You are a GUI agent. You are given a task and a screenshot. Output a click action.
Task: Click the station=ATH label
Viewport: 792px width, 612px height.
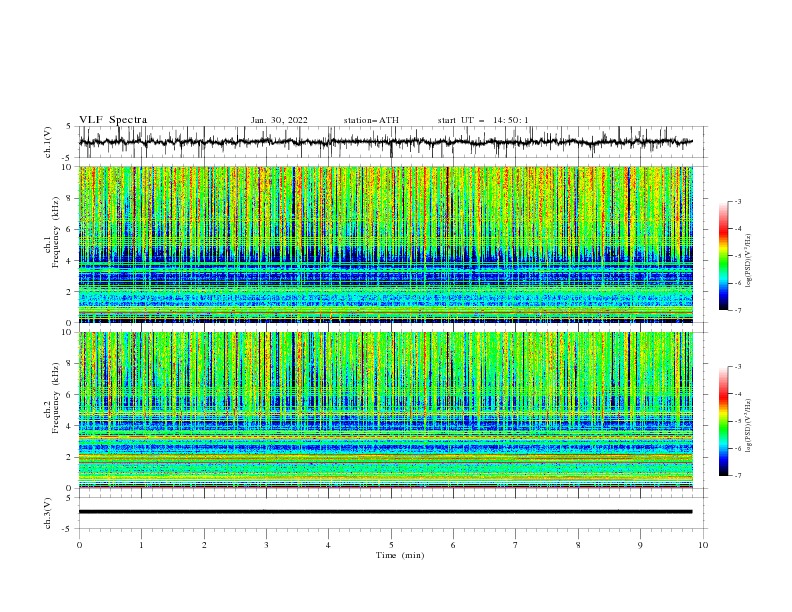click(371, 120)
